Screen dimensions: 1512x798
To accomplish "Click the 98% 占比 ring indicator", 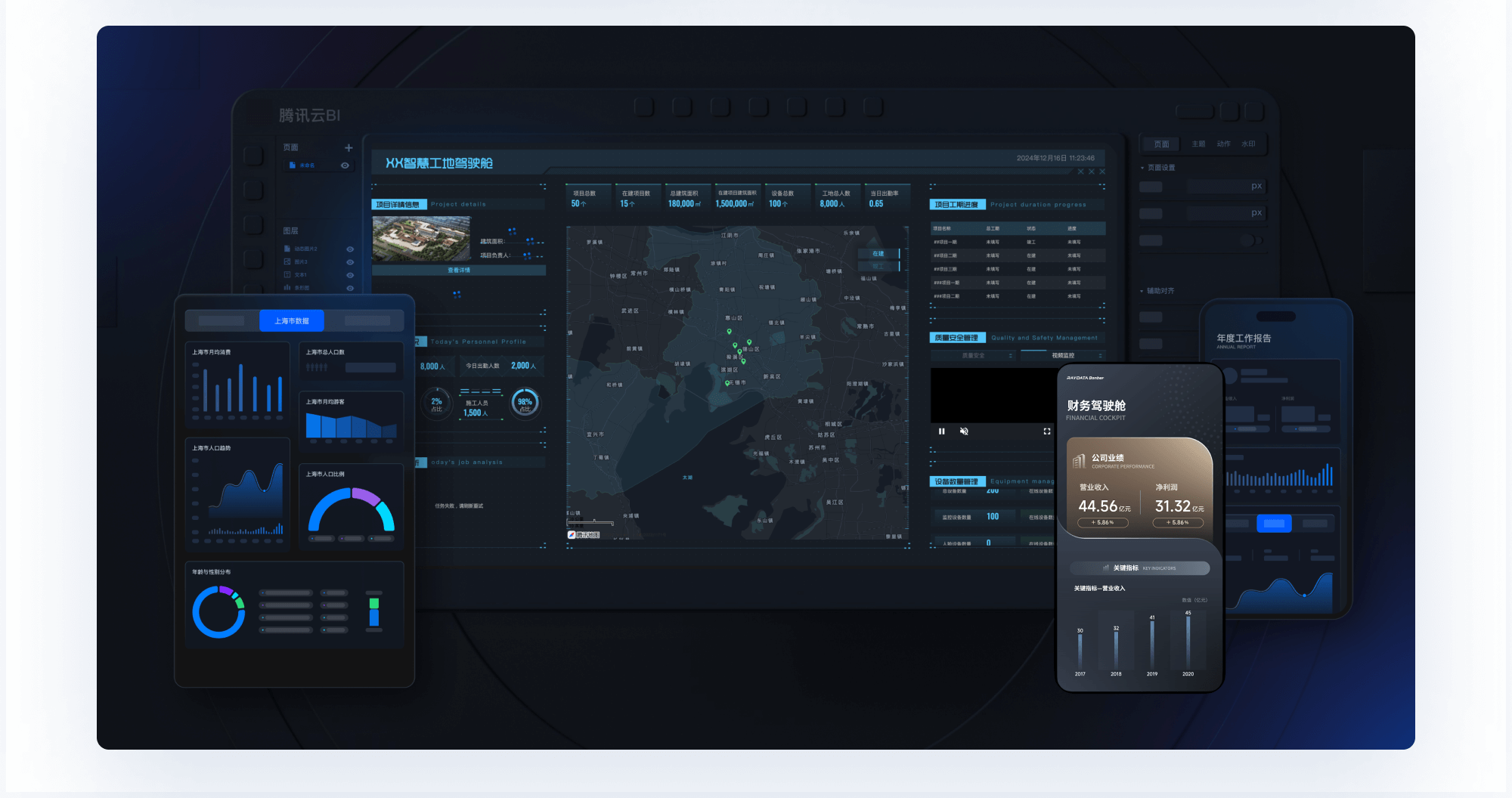I will 525,404.
